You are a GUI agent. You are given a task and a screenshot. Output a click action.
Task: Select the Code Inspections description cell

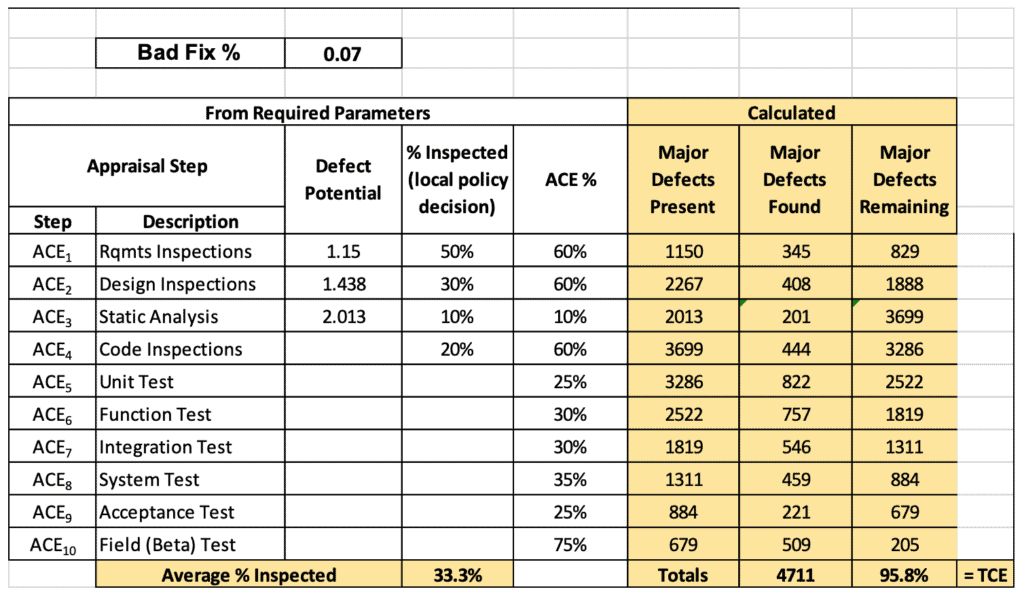pos(190,349)
